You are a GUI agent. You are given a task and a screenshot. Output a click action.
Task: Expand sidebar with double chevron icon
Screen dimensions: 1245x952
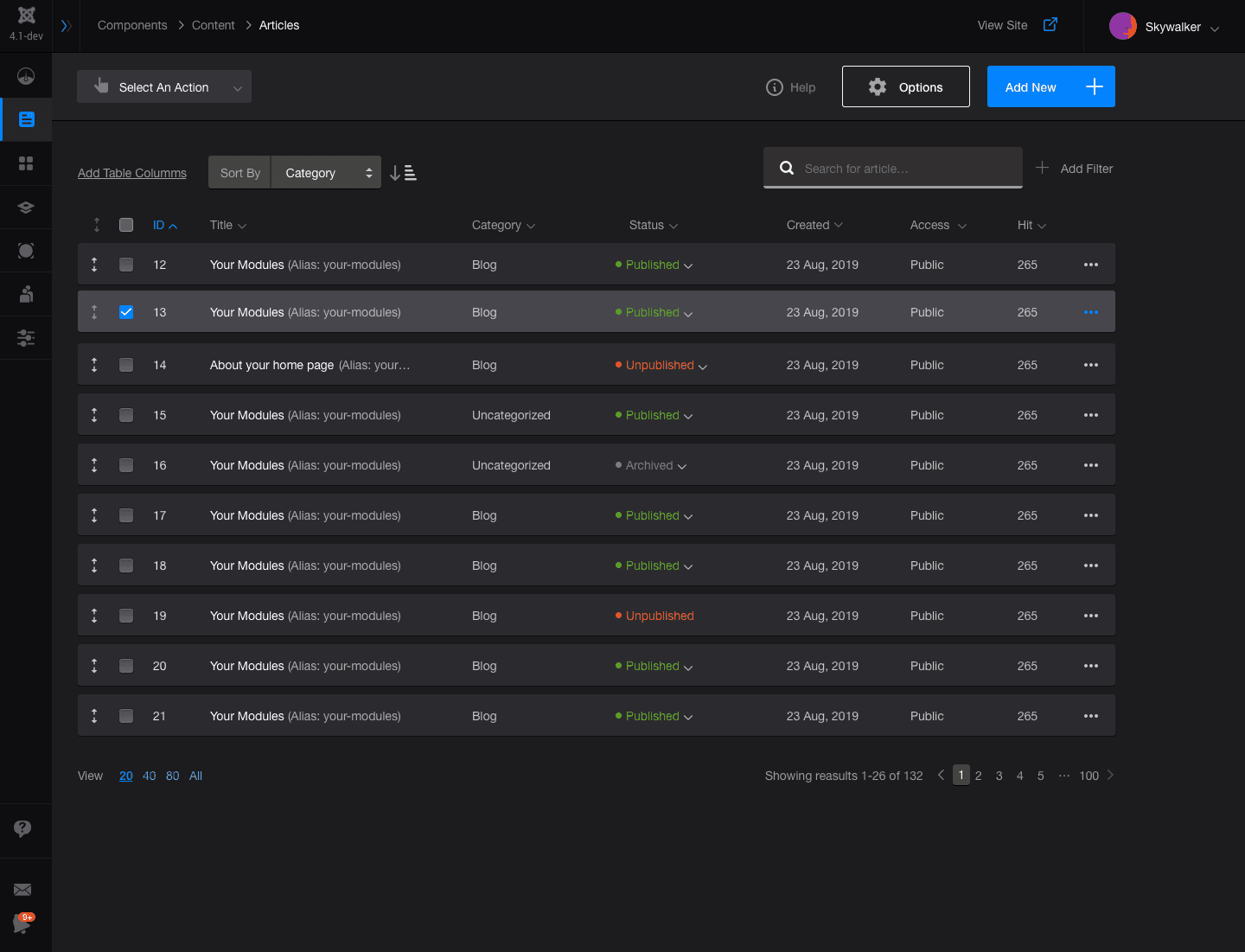pos(66,26)
